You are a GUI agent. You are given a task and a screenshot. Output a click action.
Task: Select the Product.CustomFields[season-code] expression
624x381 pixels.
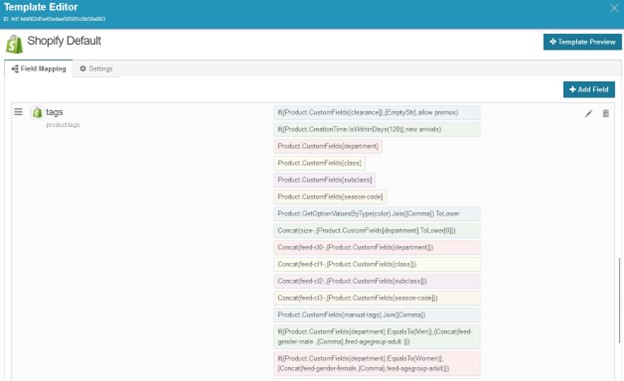pos(330,197)
